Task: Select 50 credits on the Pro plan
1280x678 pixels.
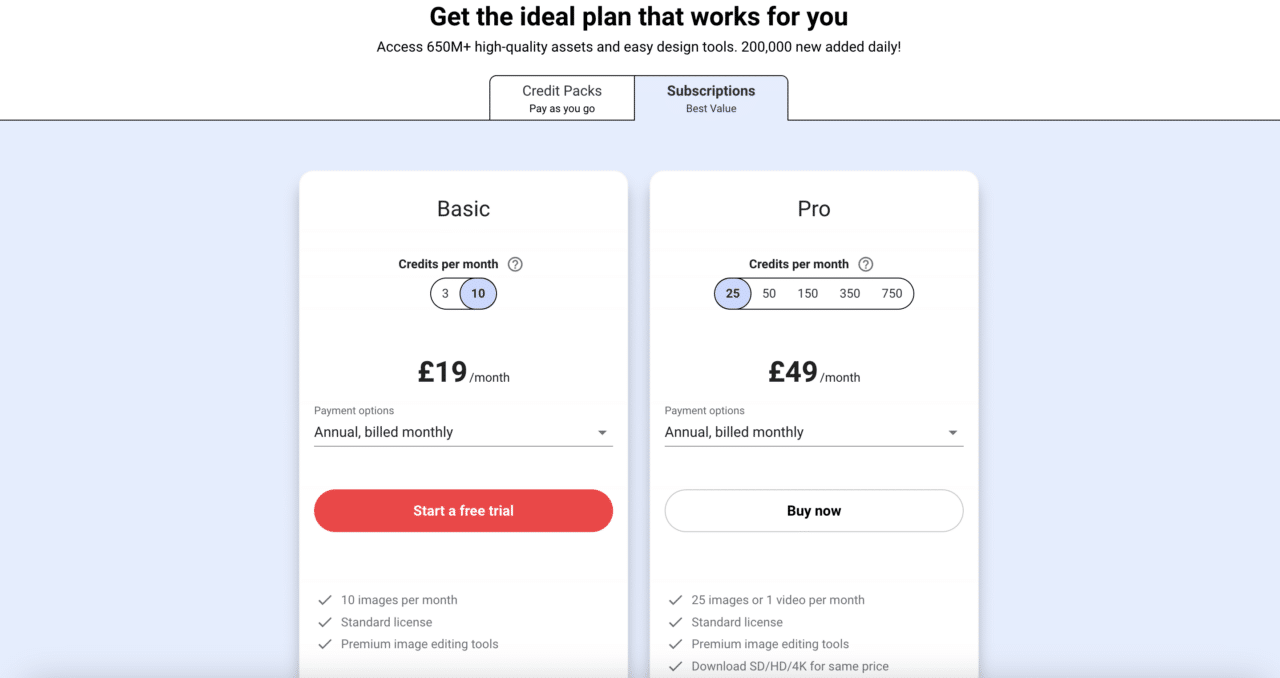Action: coord(769,293)
